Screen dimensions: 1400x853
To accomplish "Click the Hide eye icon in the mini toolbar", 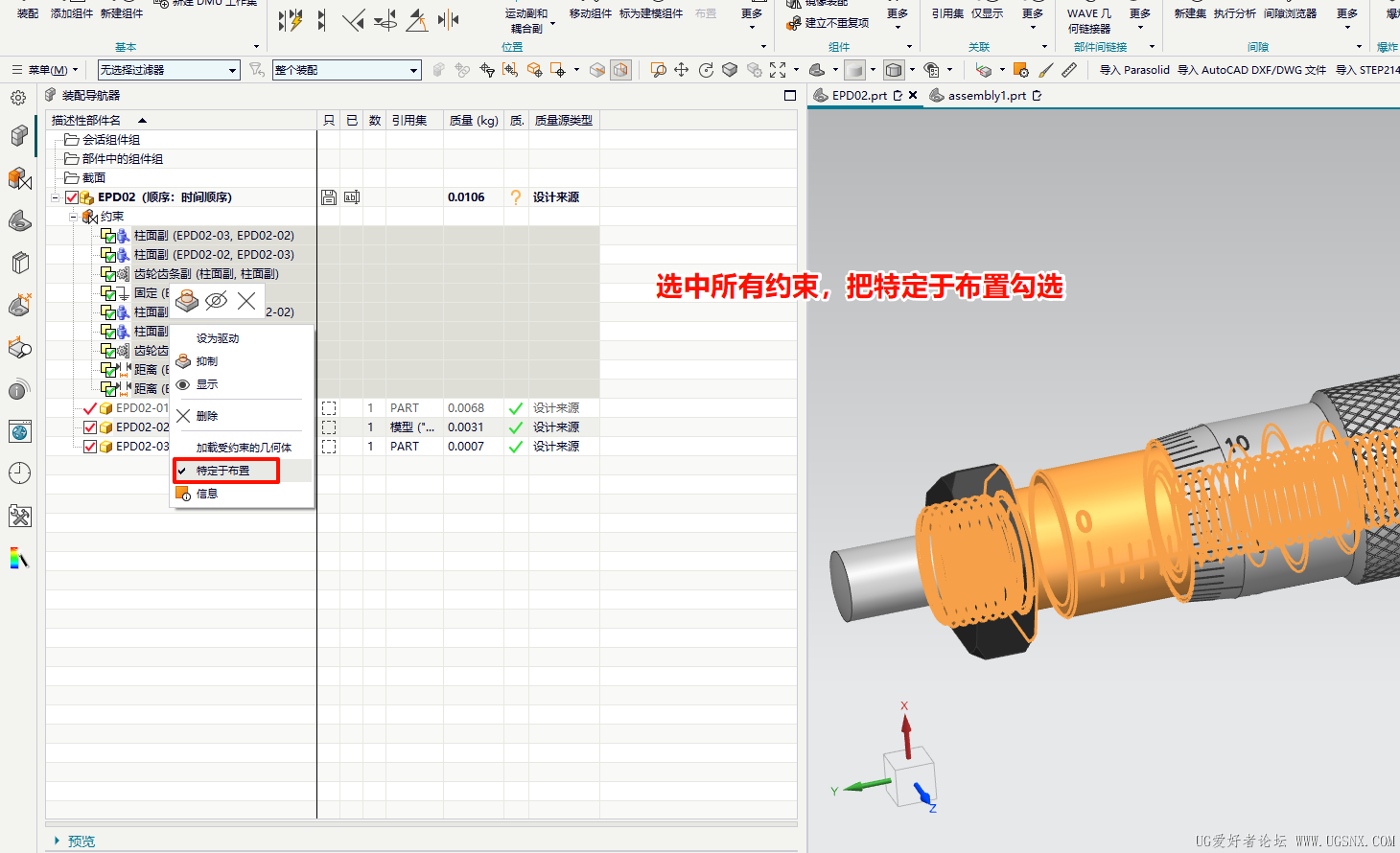I will tap(217, 301).
